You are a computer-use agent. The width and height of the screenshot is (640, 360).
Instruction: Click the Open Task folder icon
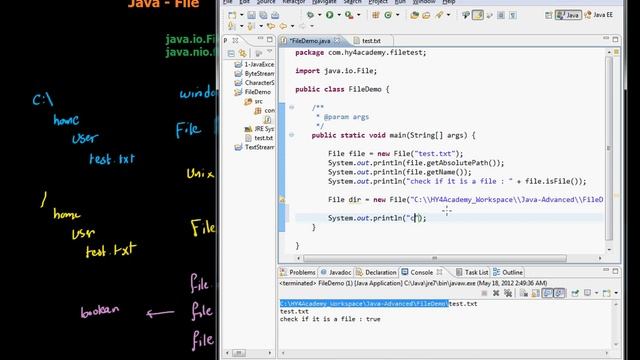pos(426,15)
